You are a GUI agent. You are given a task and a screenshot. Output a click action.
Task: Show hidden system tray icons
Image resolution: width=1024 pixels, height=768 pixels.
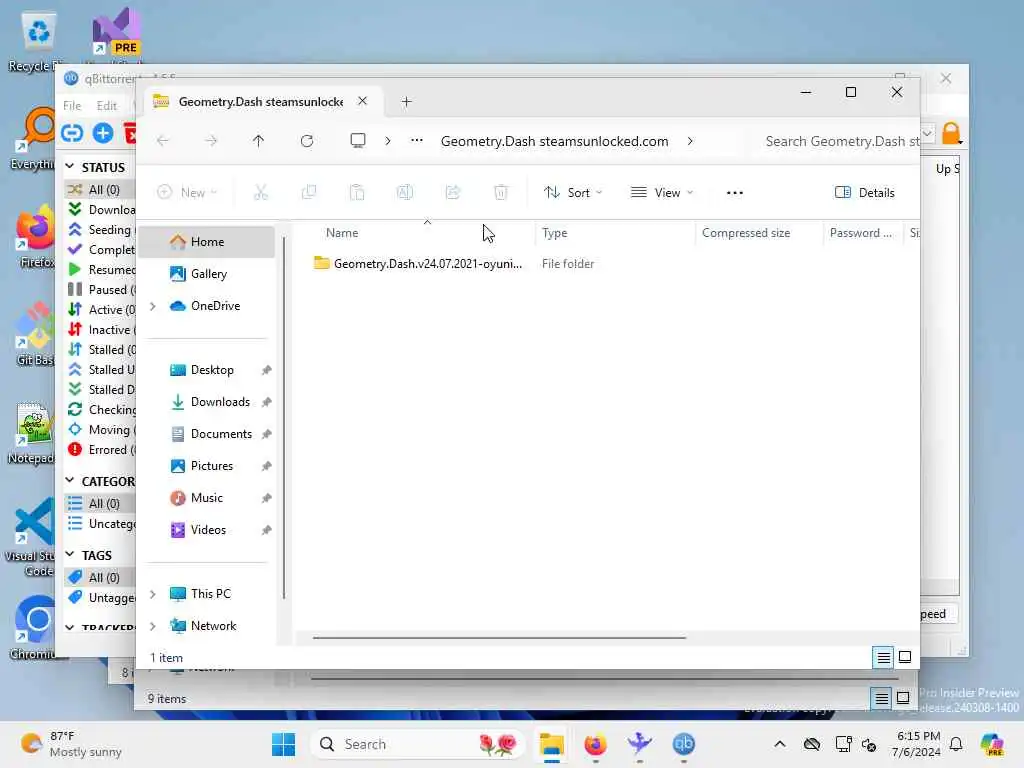[780, 744]
